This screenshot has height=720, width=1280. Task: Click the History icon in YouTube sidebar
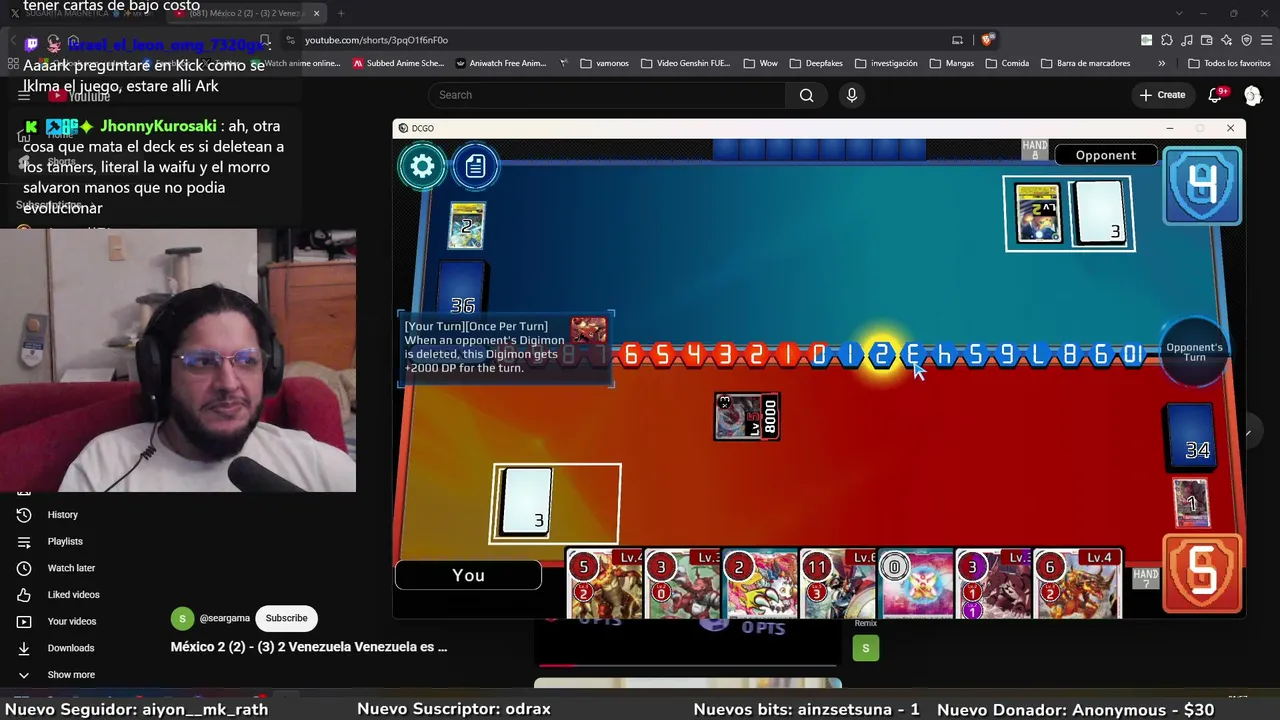[x=24, y=515]
